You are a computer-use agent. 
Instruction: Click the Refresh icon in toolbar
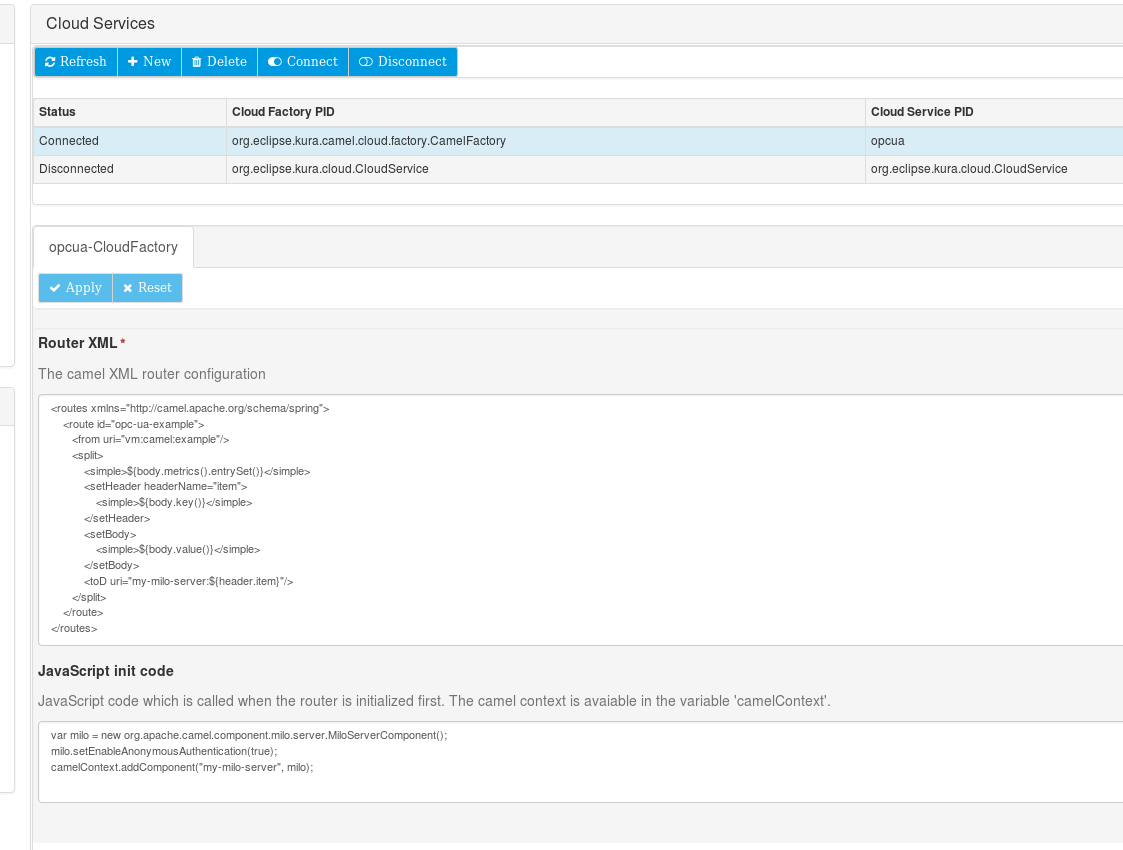click(50, 62)
